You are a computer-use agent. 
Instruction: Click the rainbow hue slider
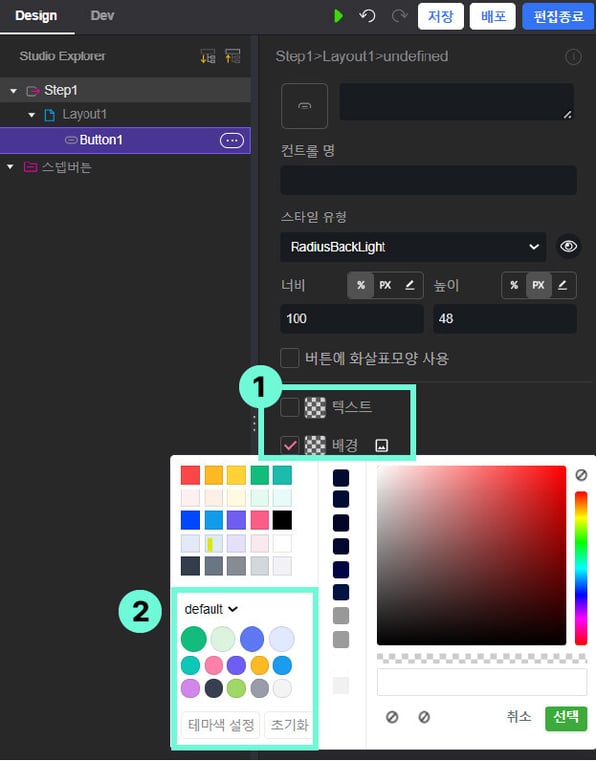581,568
